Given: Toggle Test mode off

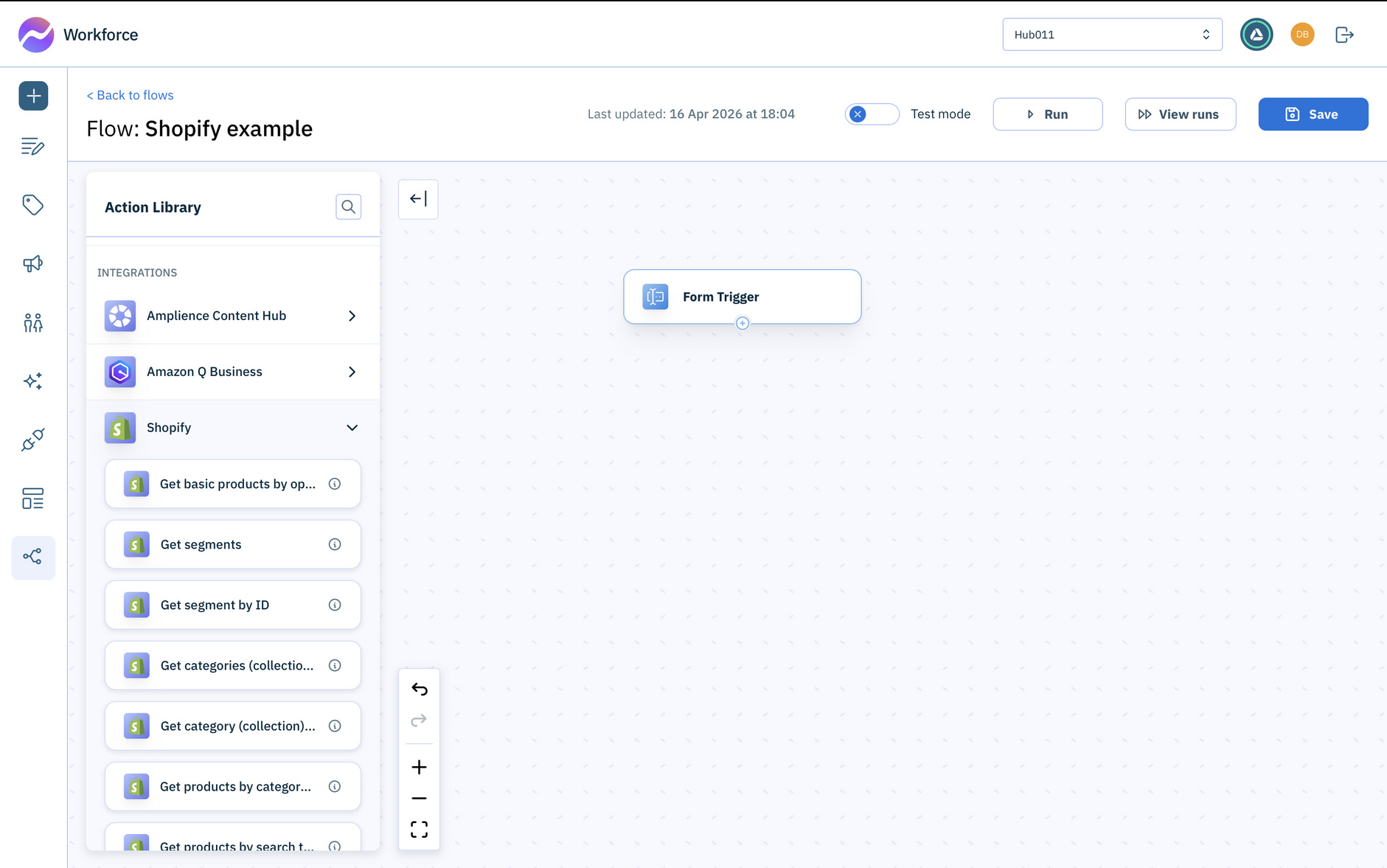Looking at the screenshot, I should pyautogui.click(x=872, y=114).
